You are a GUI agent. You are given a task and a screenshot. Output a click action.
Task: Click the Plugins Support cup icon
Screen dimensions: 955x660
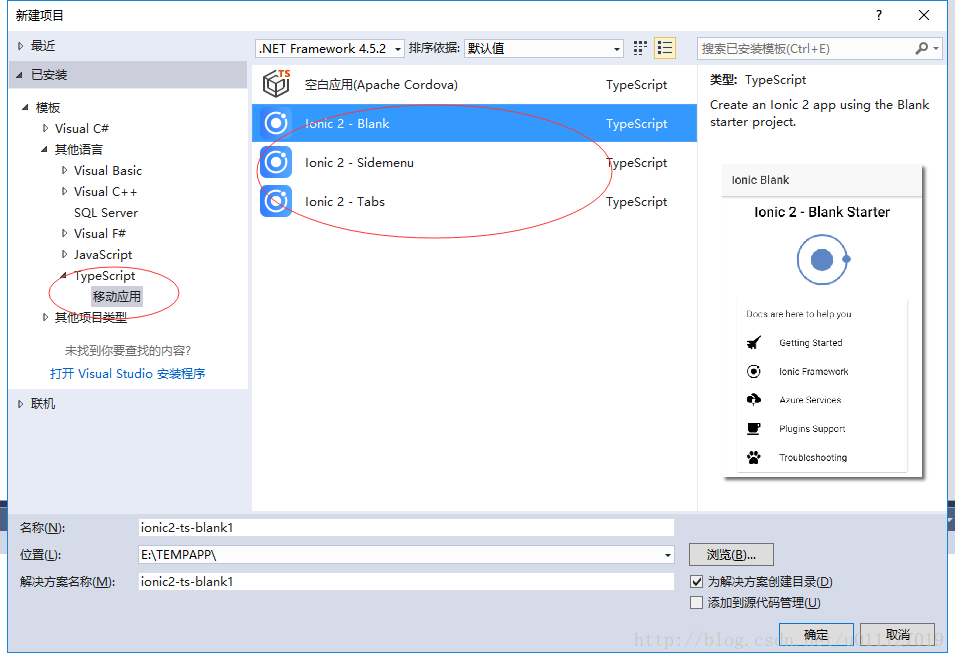753,429
